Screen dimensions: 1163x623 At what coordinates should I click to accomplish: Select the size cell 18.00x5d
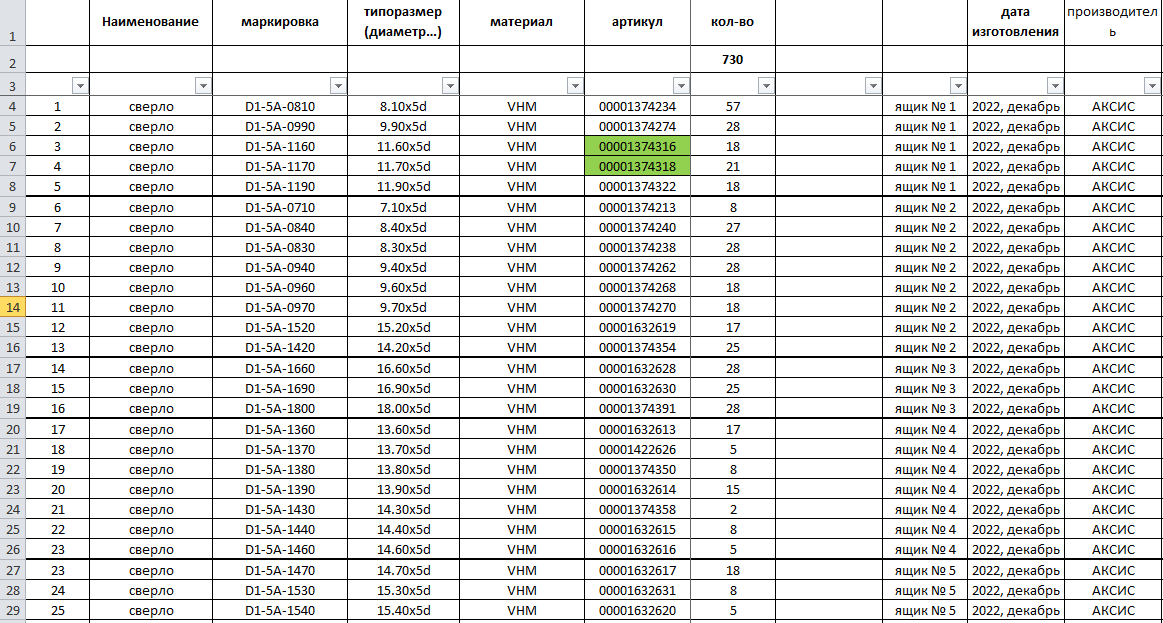pyautogui.click(x=404, y=409)
